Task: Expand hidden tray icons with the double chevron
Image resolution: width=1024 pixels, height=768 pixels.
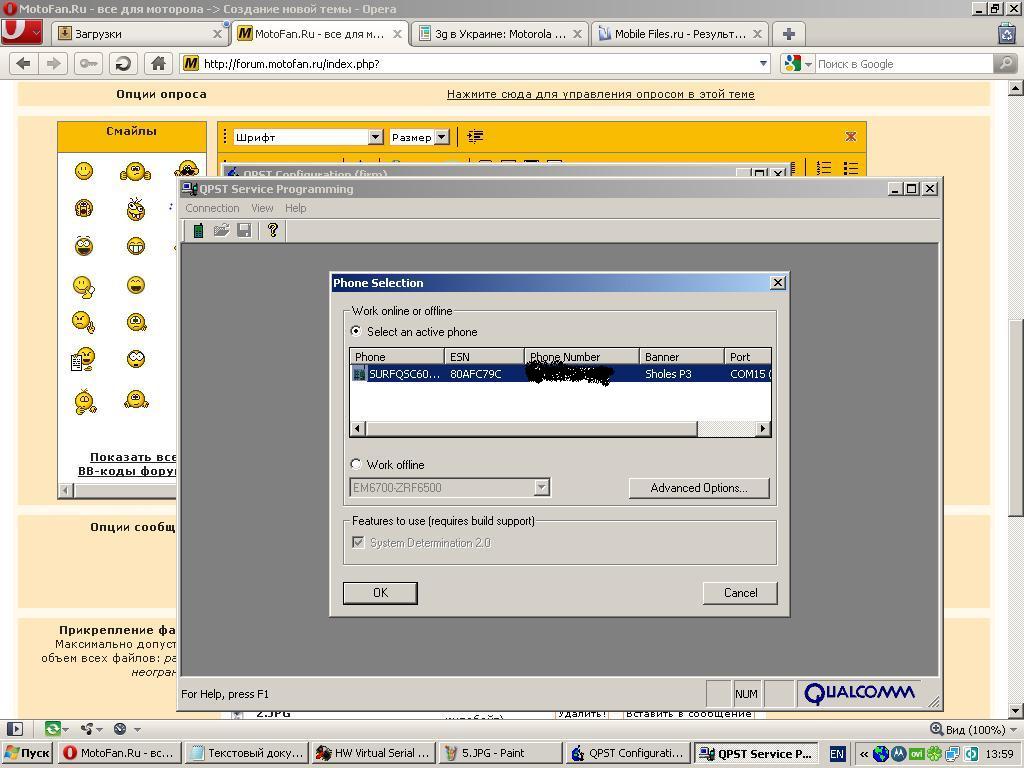Action: 863,754
